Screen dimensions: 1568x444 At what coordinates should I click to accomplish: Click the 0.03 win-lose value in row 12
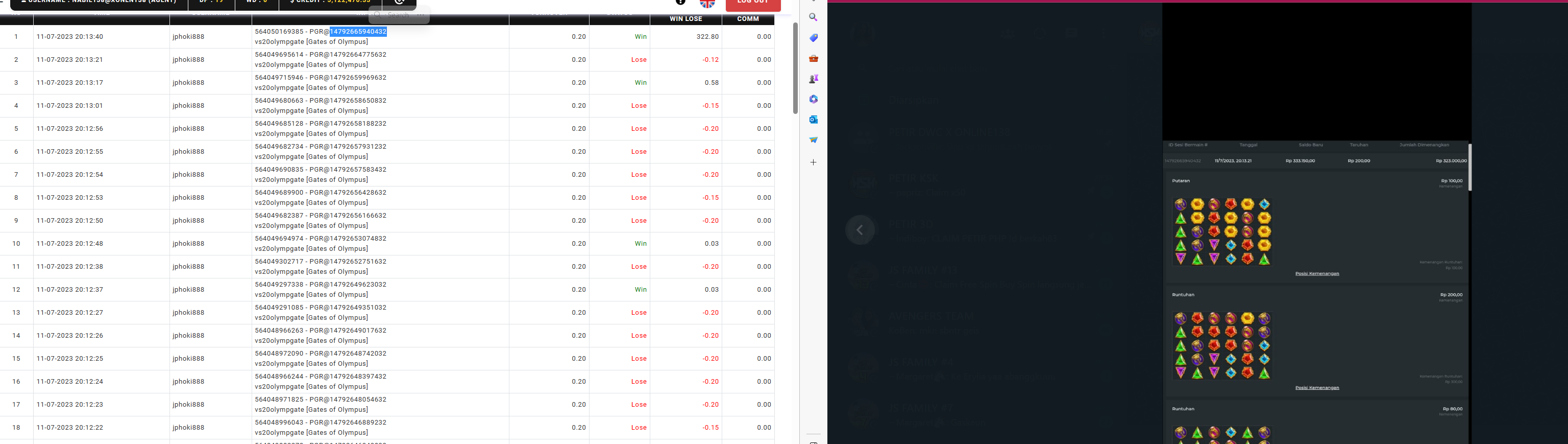(x=712, y=289)
